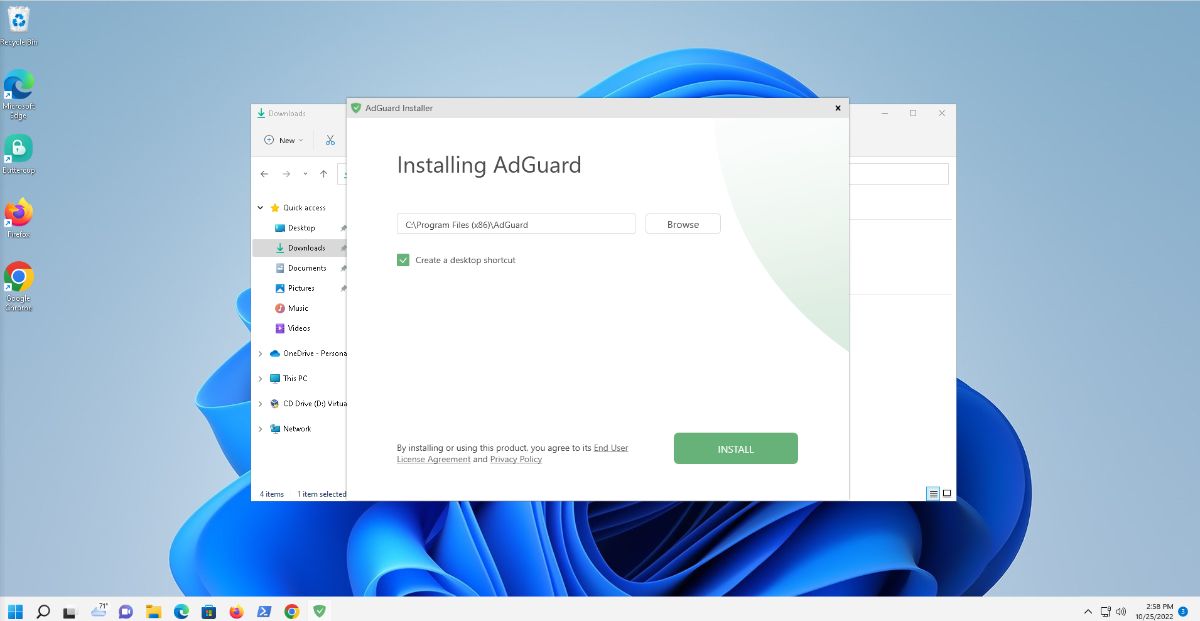Image resolution: width=1200 pixels, height=621 pixels.
Task: Open the Buttercup app on the desktop
Action: click(18, 148)
